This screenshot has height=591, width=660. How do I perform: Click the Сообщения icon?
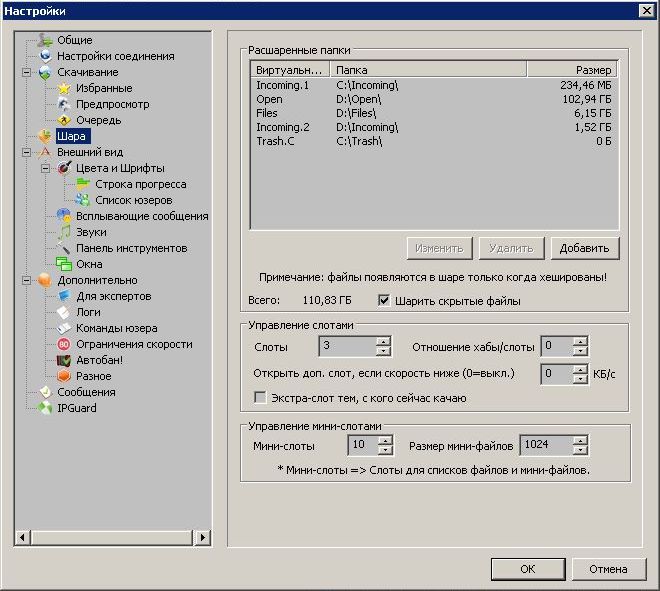point(45,392)
